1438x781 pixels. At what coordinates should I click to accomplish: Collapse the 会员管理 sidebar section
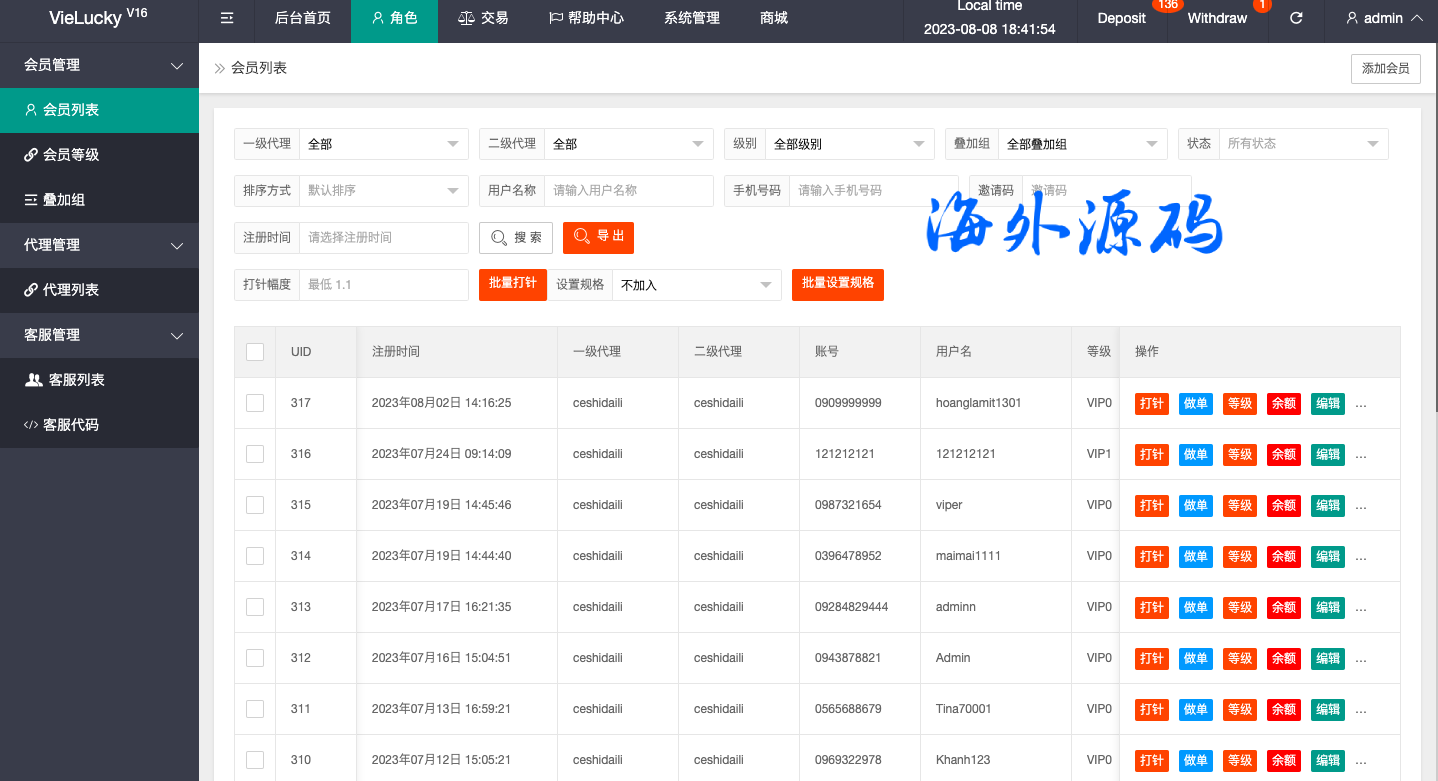click(x=99, y=65)
